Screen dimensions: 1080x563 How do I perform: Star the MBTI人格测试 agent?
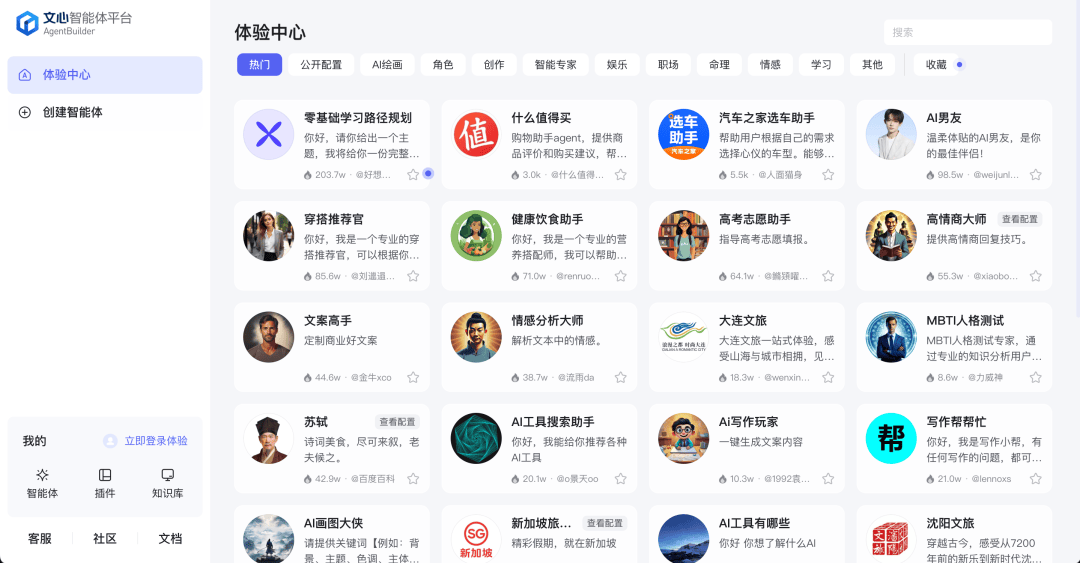pyautogui.click(x=1035, y=377)
